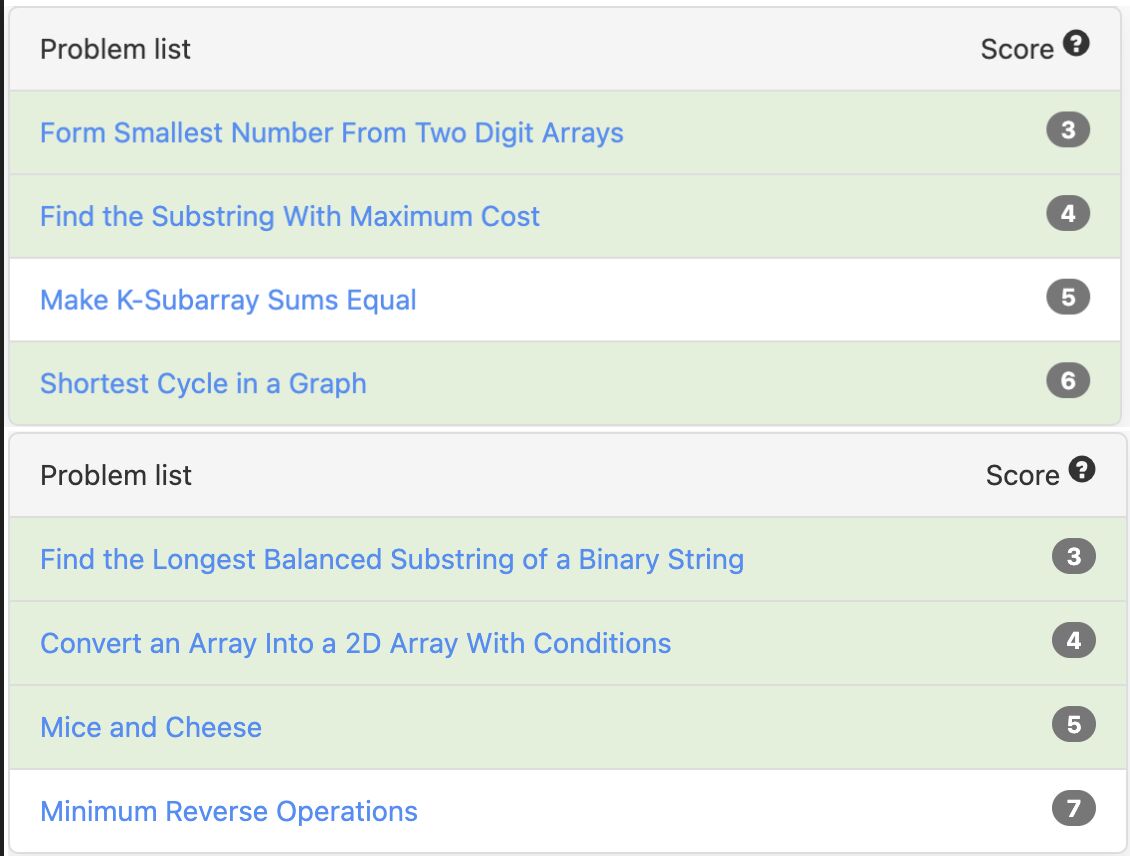Open Find the Longest Balanced Substring problem
The image size is (1130, 856).
point(391,559)
